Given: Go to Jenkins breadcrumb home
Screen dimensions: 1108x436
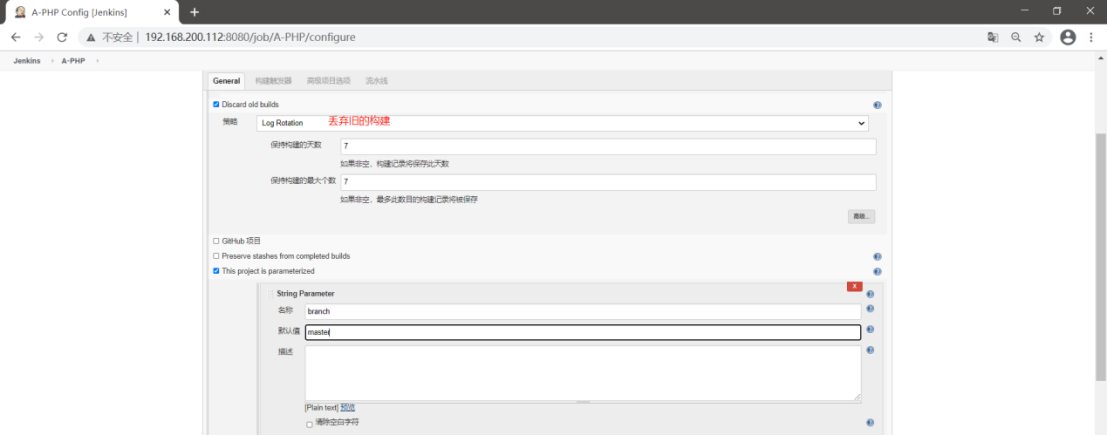Looking at the screenshot, I should (x=27, y=61).
